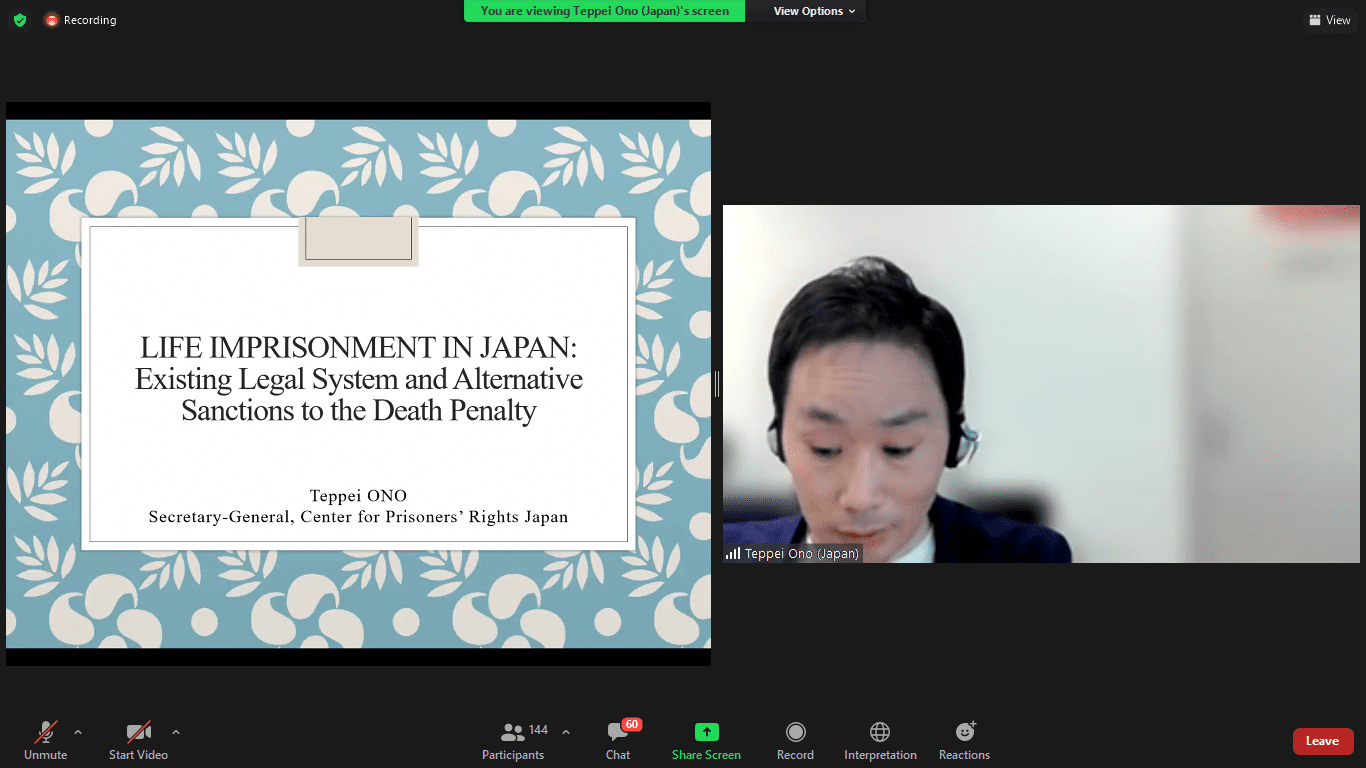Expand audio settings arrow next to Unmute
This screenshot has width=1366, height=768.
[x=78, y=732]
